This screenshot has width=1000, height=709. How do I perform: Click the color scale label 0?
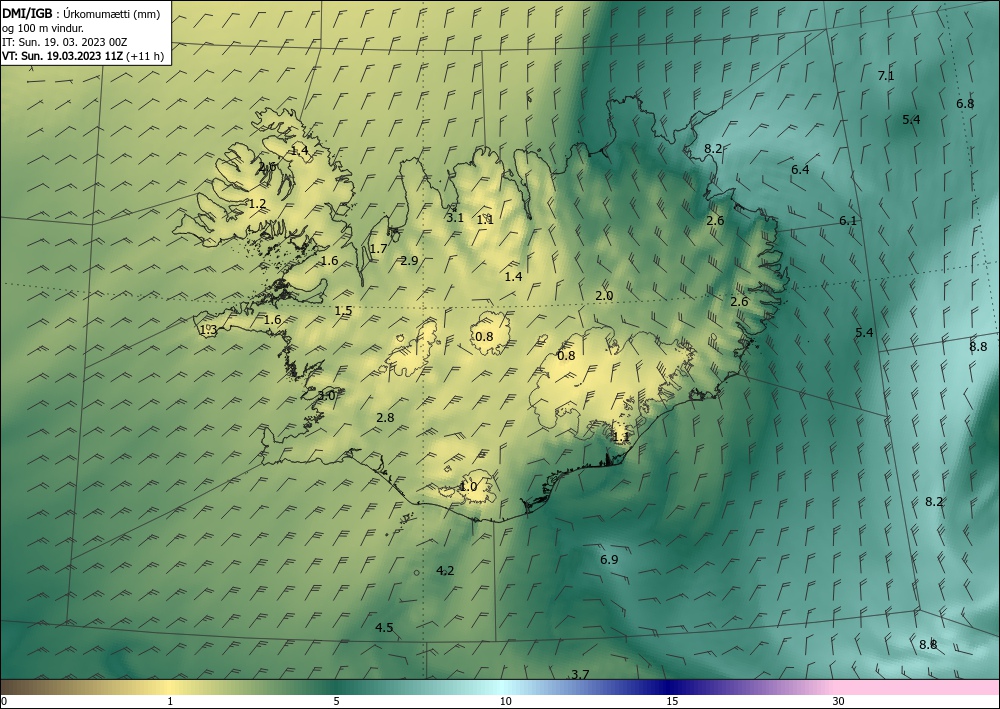pos(4,701)
